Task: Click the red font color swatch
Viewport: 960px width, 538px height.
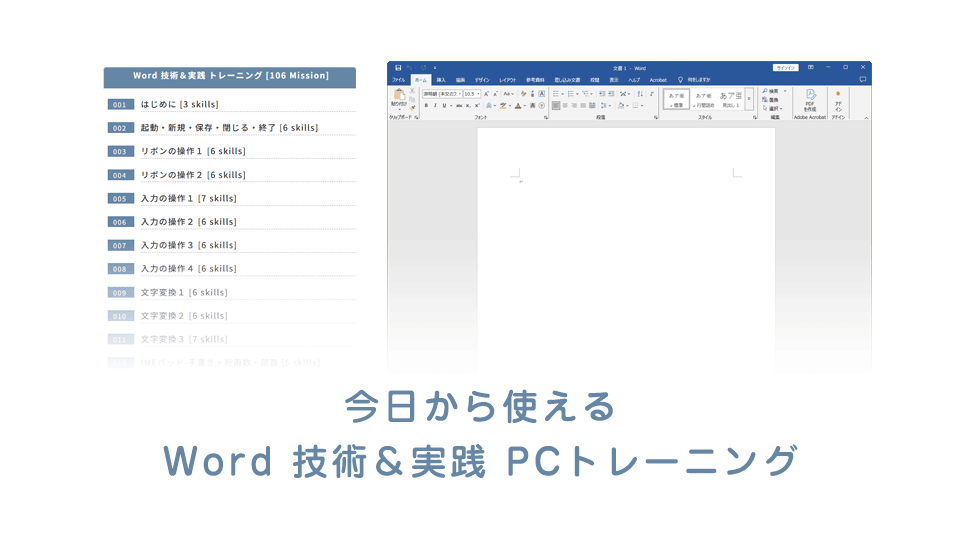Action: pos(519,105)
